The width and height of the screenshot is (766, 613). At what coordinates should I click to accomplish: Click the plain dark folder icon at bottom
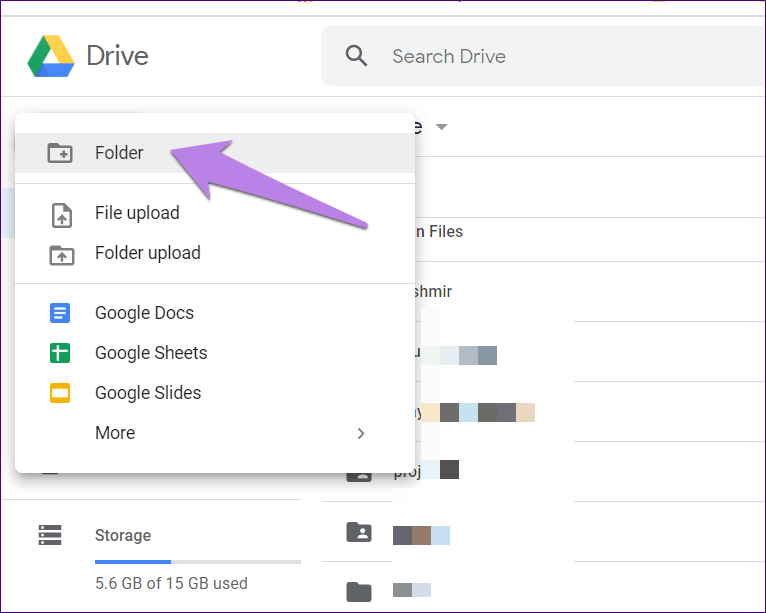click(359, 592)
